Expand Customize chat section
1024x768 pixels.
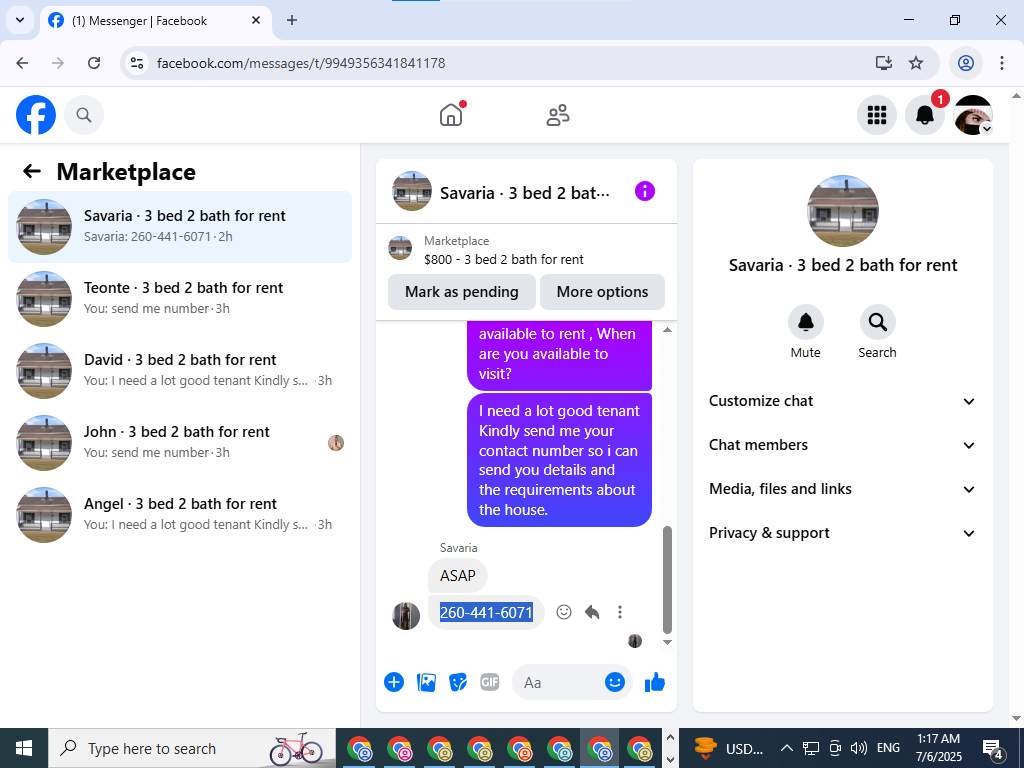(x=842, y=401)
